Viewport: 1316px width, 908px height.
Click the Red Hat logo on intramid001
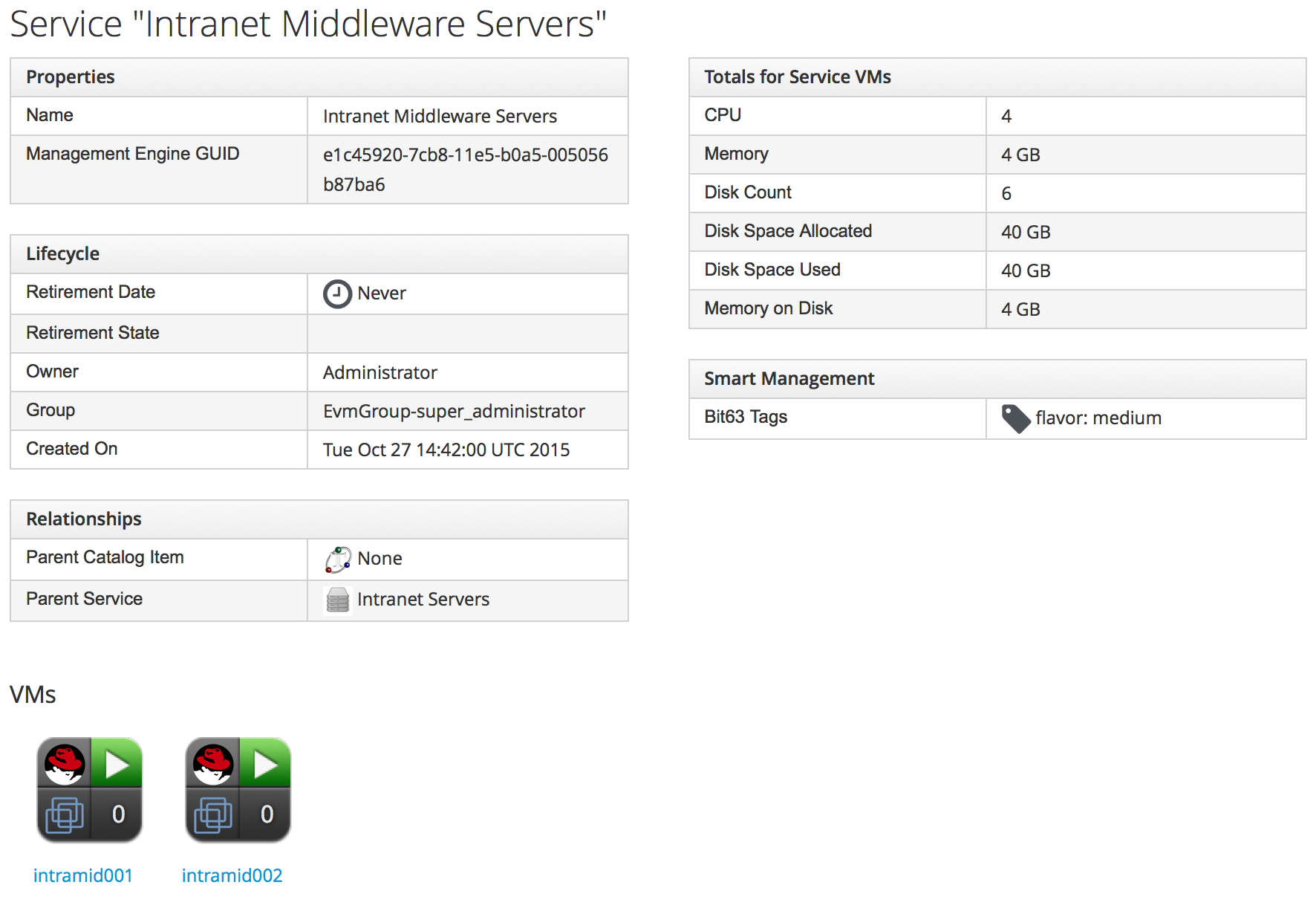point(65,764)
